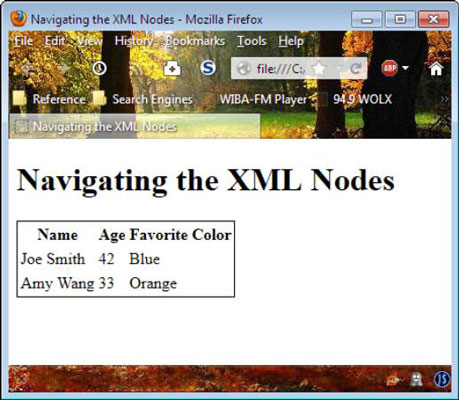Open the Adblock Plus dropdown arrow
Viewport: 459px width, 400px height.
click(x=405, y=68)
